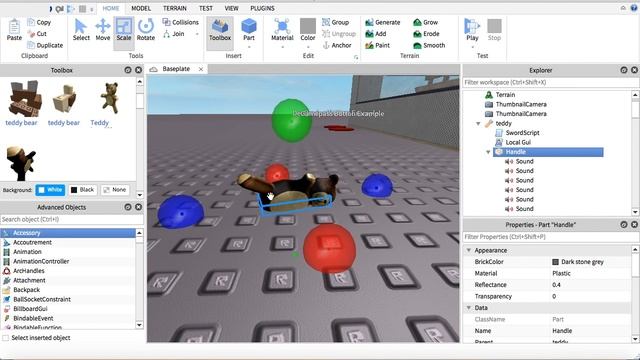The height and width of the screenshot is (360, 640).
Task: Cut the selected object
Action: click(x=37, y=34)
